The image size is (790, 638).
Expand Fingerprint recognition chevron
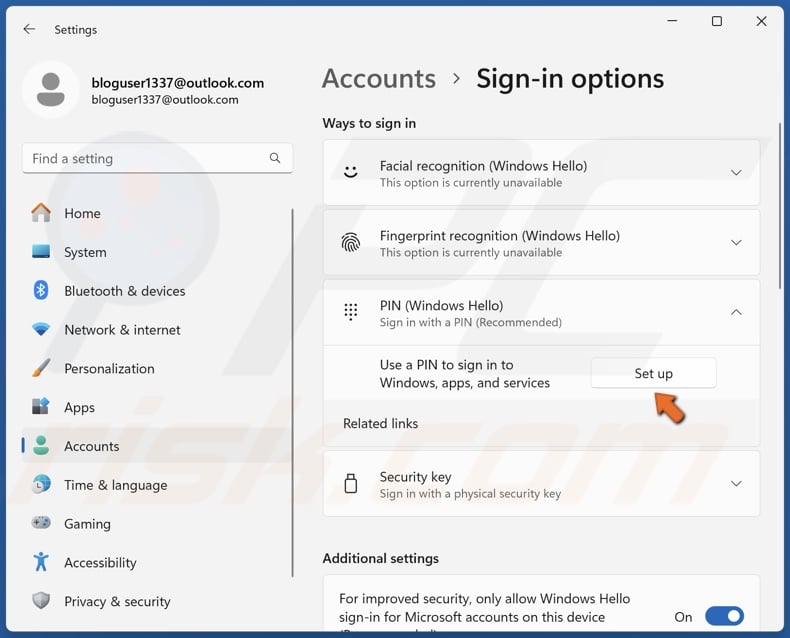736,243
